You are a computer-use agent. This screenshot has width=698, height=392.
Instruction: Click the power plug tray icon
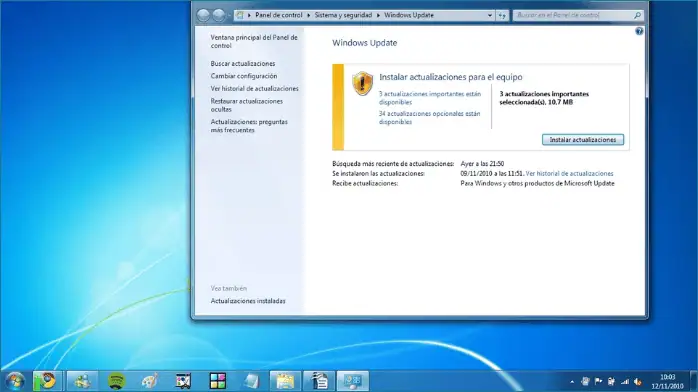[612, 381]
